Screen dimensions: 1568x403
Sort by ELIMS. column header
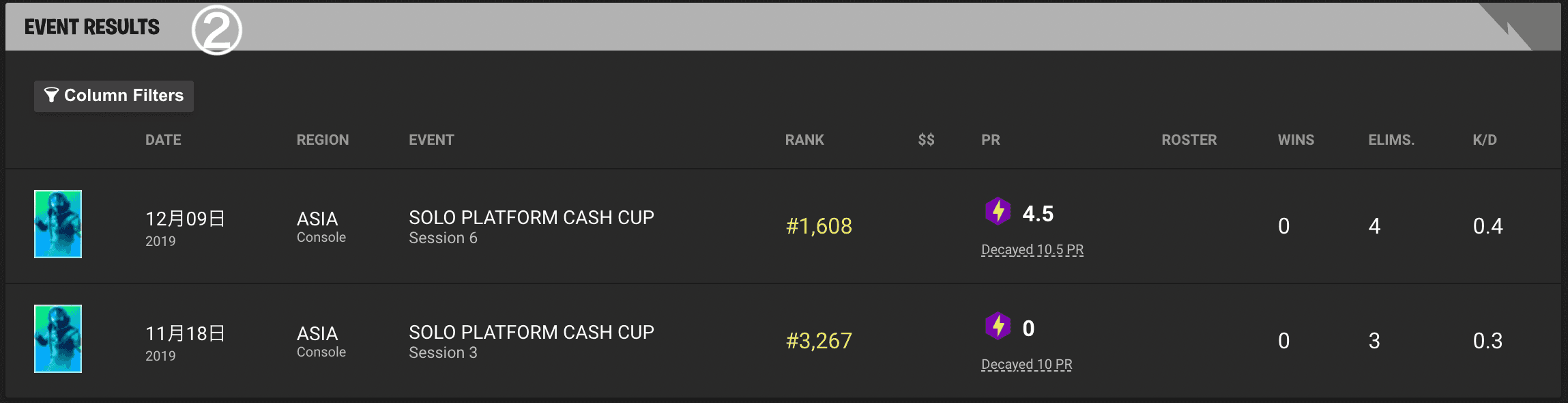click(x=1391, y=140)
